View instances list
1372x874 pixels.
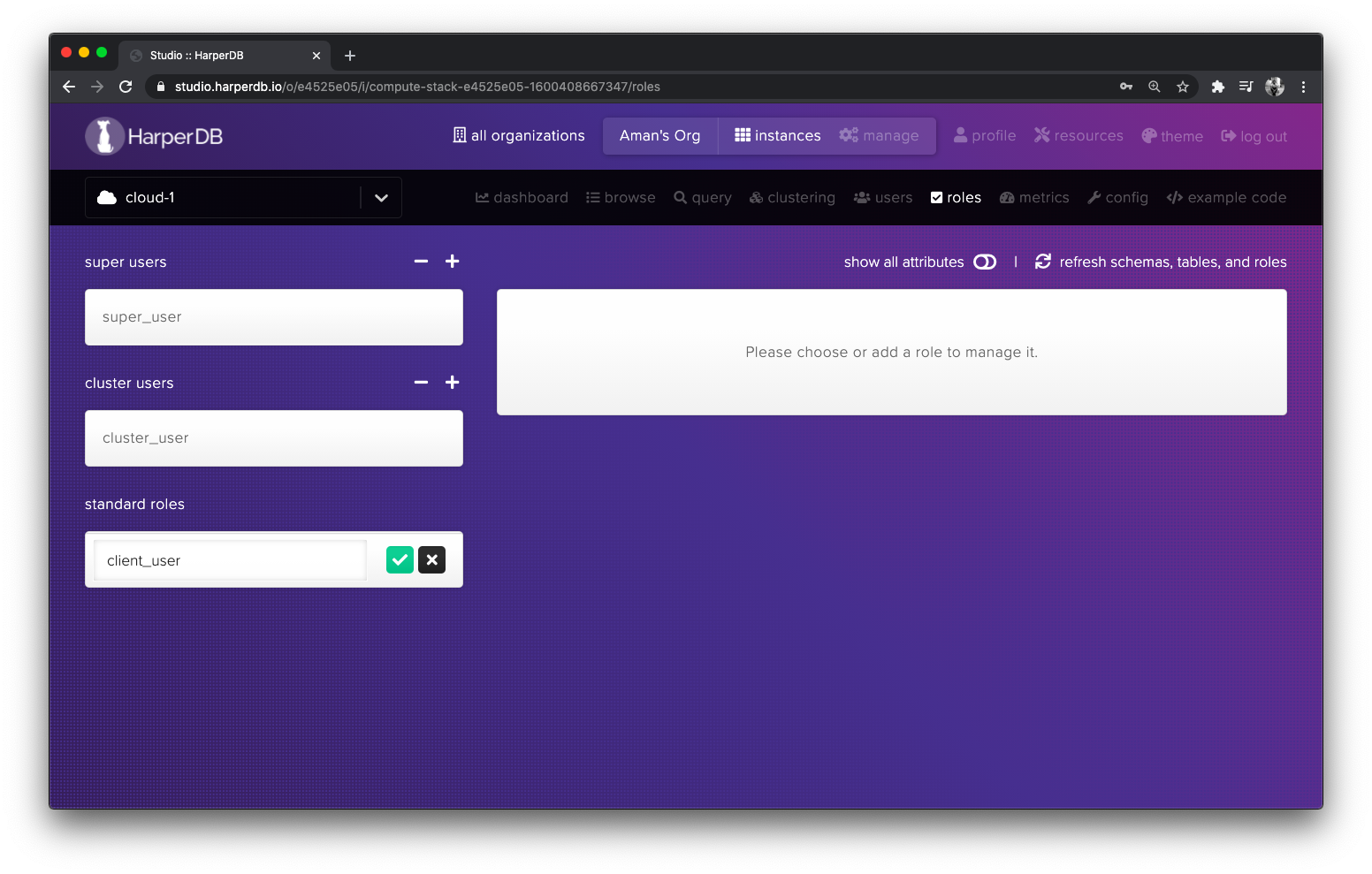(778, 135)
